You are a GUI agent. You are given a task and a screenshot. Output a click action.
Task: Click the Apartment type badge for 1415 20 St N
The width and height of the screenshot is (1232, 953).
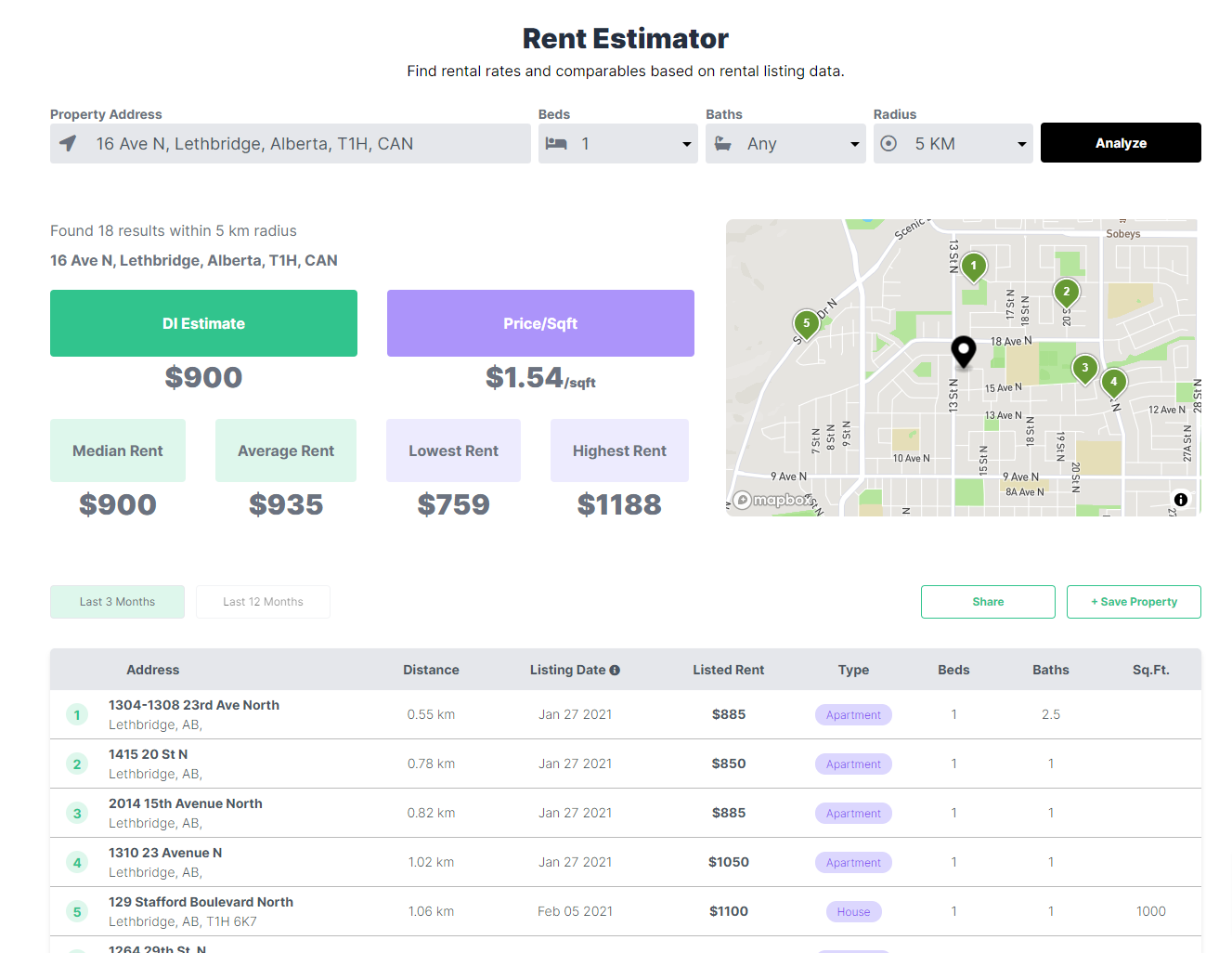pyautogui.click(x=852, y=764)
